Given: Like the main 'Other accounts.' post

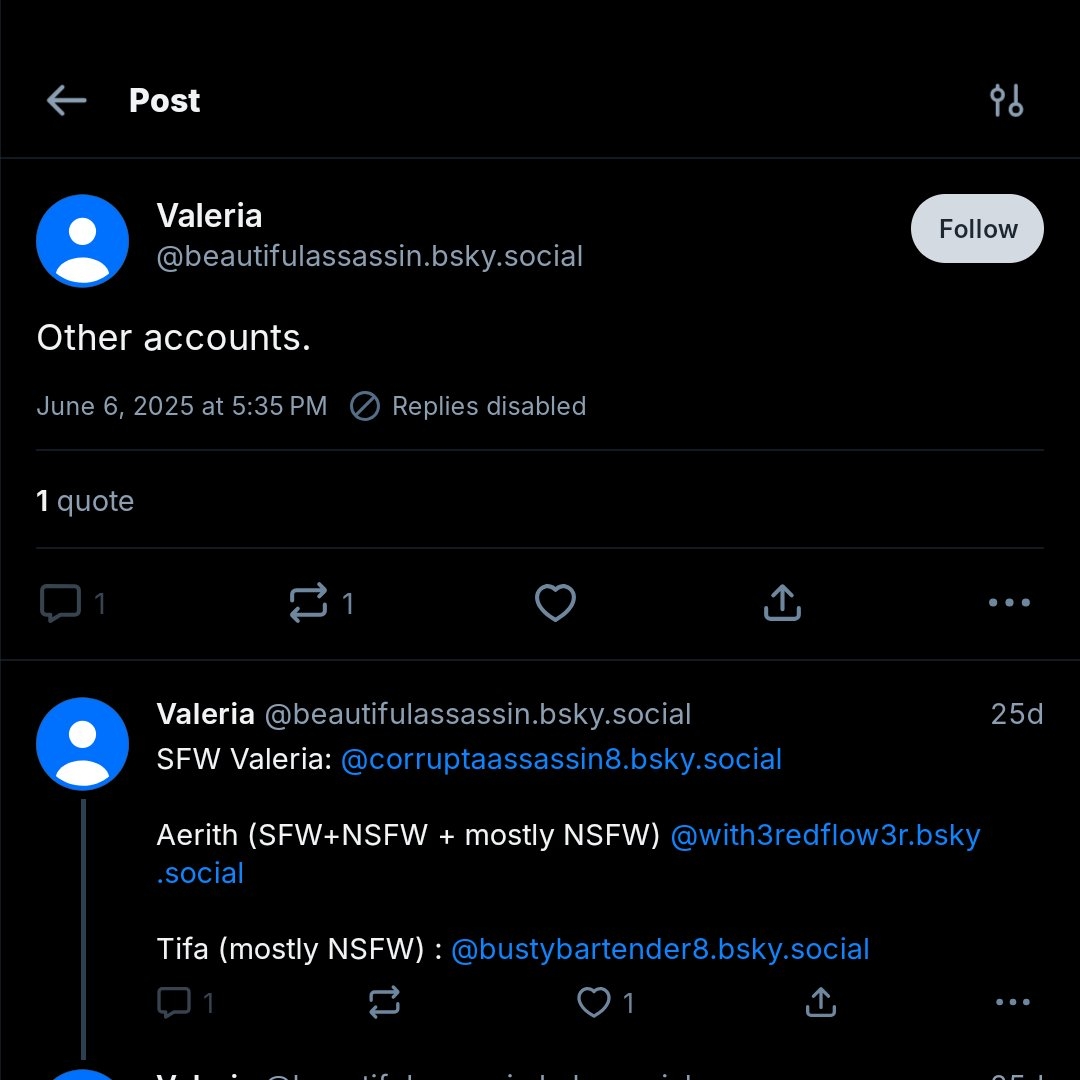Looking at the screenshot, I should pos(555,603).
